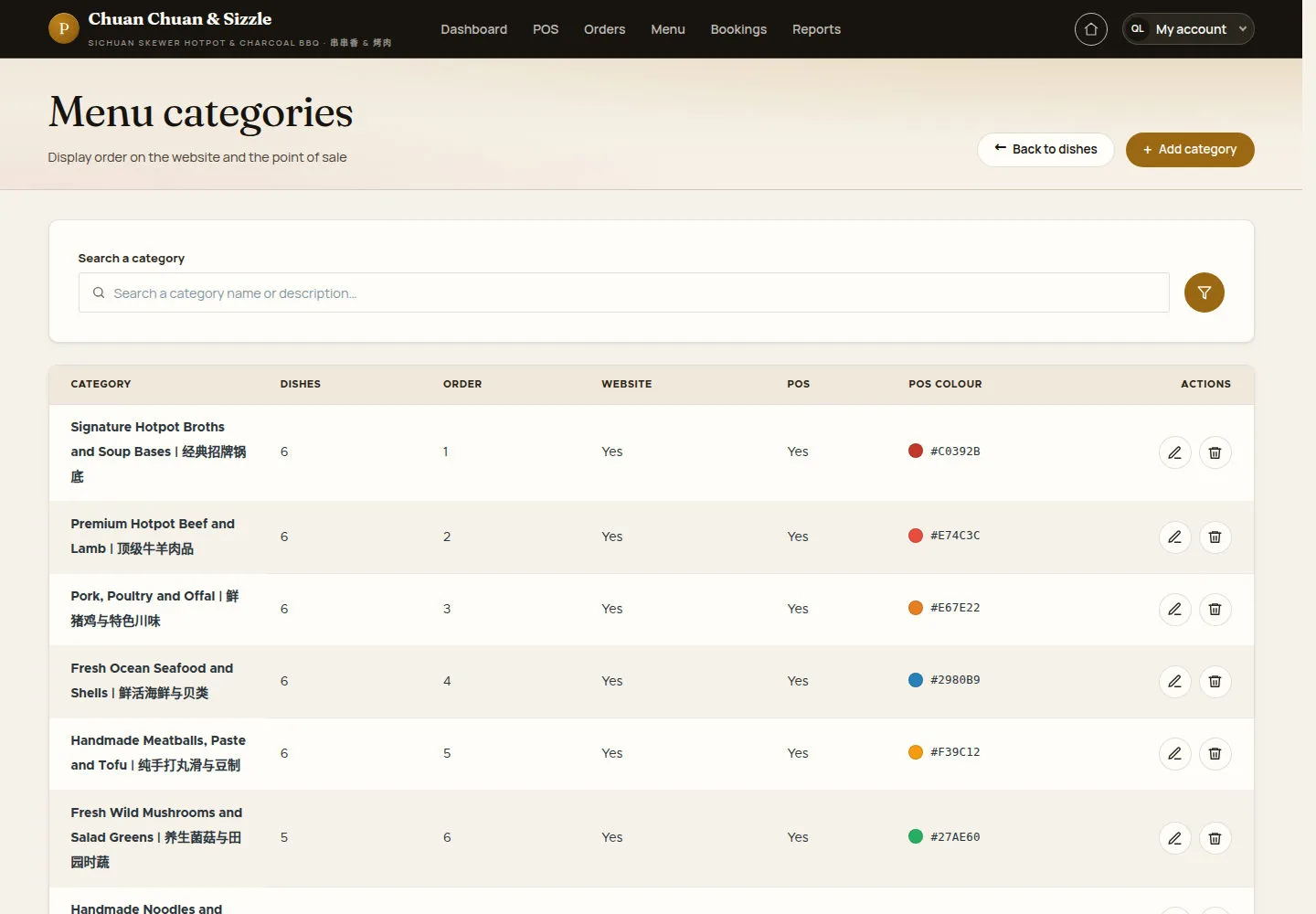Delete the Fresh Wild Mushrooms and Salad Greens category
Viewport: 1316px width, 914px height.
pyautogui.click(x=1215, y=838)
